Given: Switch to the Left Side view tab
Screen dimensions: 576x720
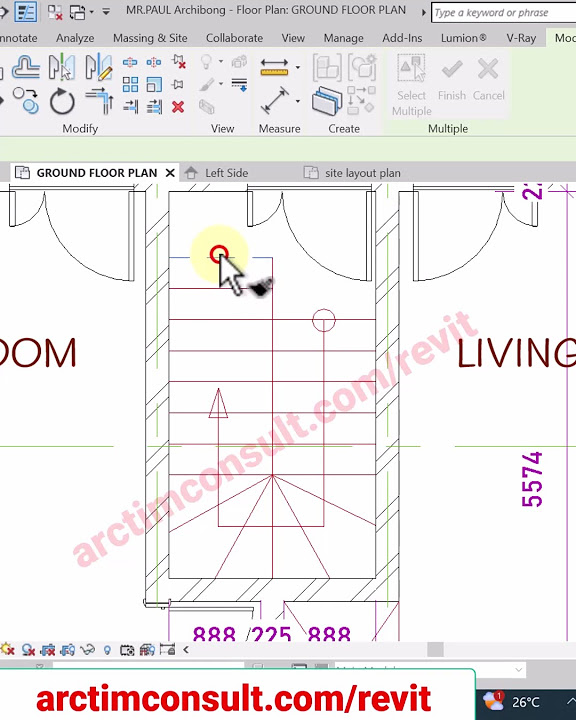Looking at the screenshot, I should coord(226,173).
